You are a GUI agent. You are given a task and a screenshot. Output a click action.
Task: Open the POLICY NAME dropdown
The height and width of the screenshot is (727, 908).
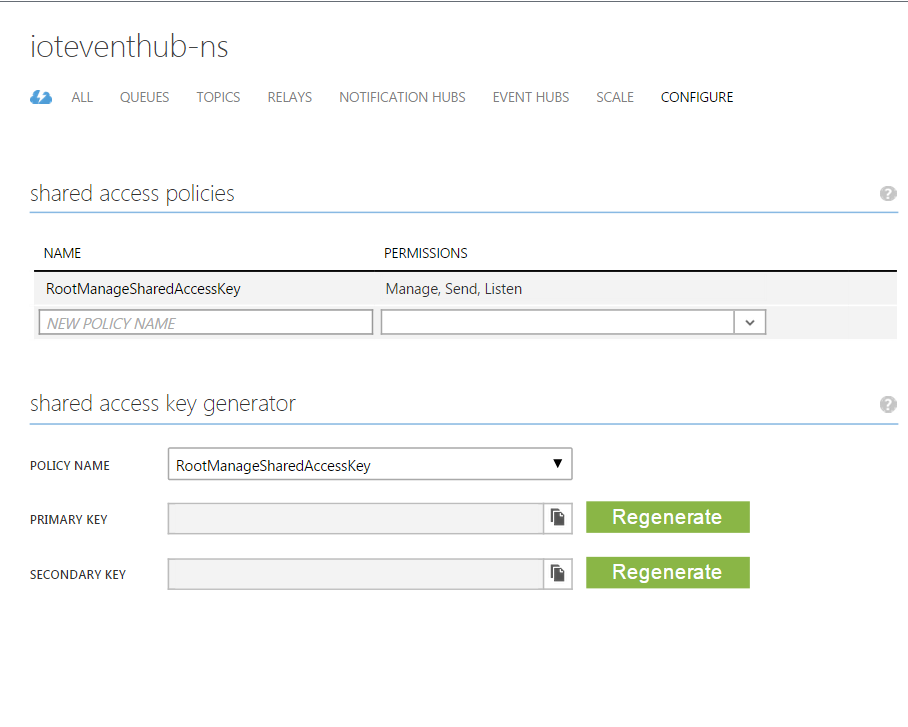click(x=370, y=464)
